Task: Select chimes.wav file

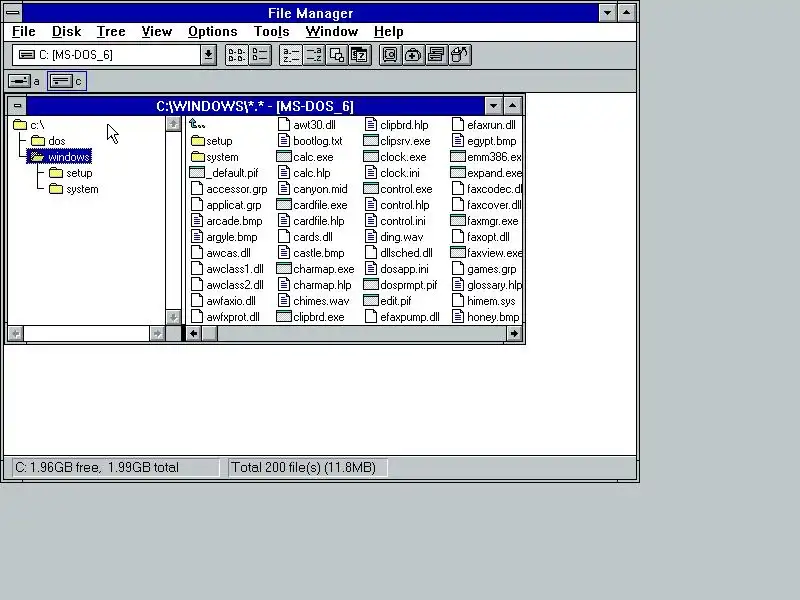Action: (x=314, y=301)
